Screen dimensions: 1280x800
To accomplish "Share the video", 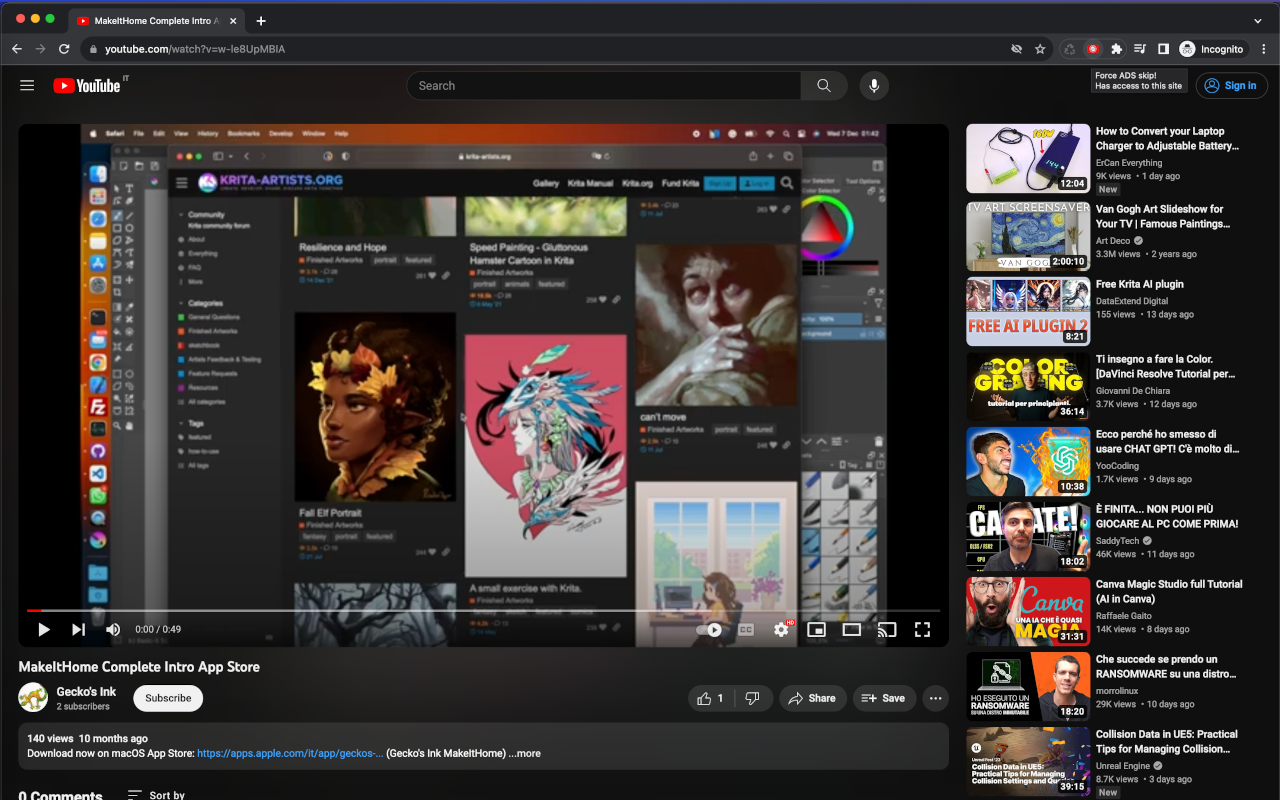I will [x=813, y=698].
